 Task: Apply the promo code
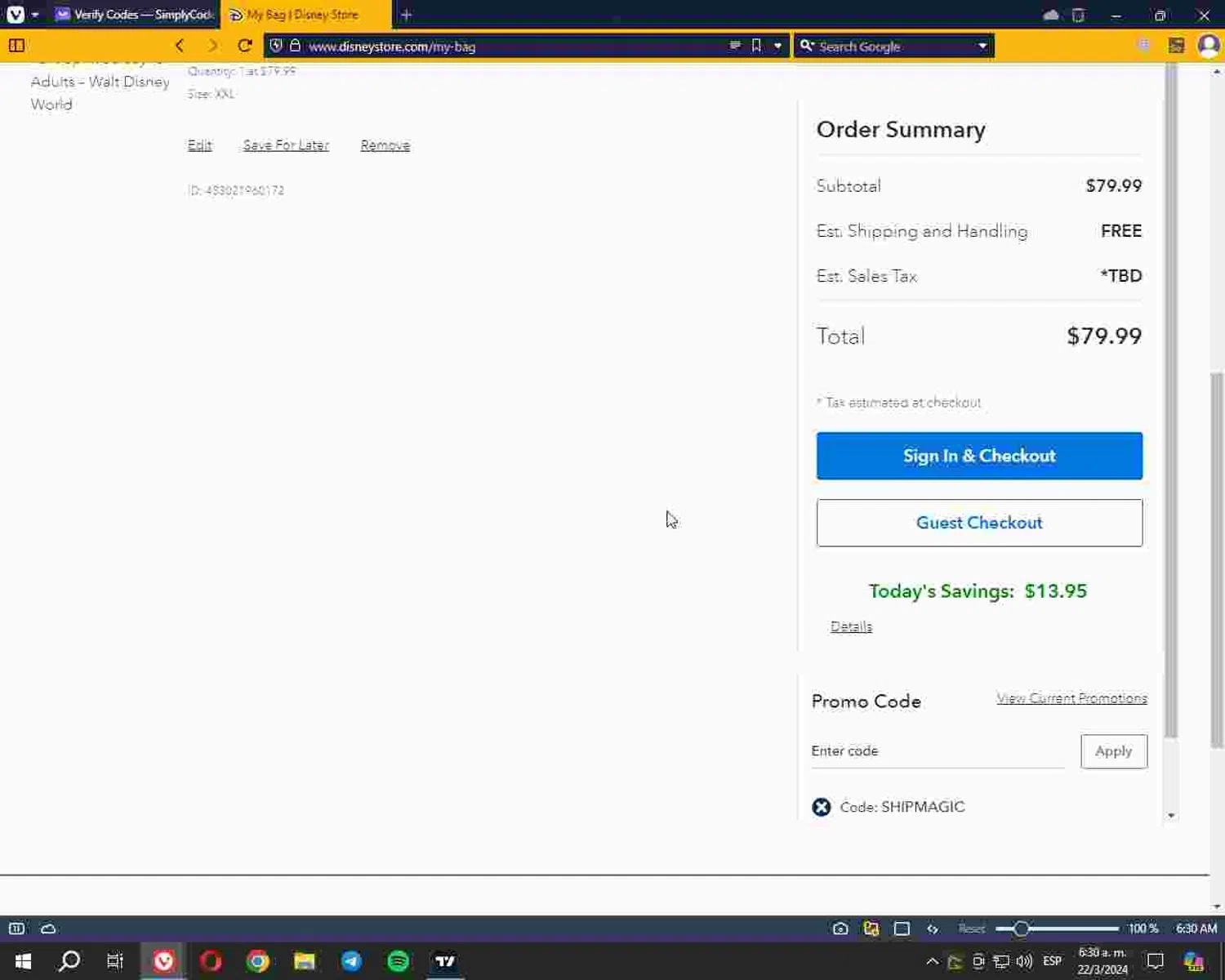(x=1113, y=751)
